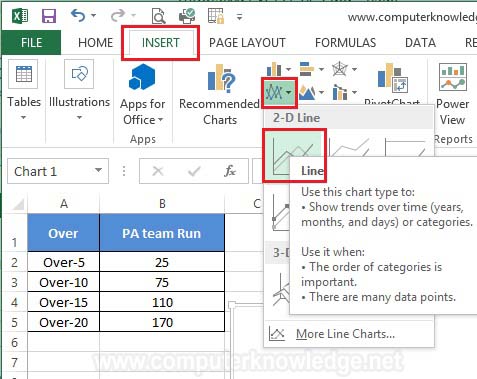Select row 2 header
The height and width of the screenshot is (379, 477).
pyautogui.click(x=14, y=262)
